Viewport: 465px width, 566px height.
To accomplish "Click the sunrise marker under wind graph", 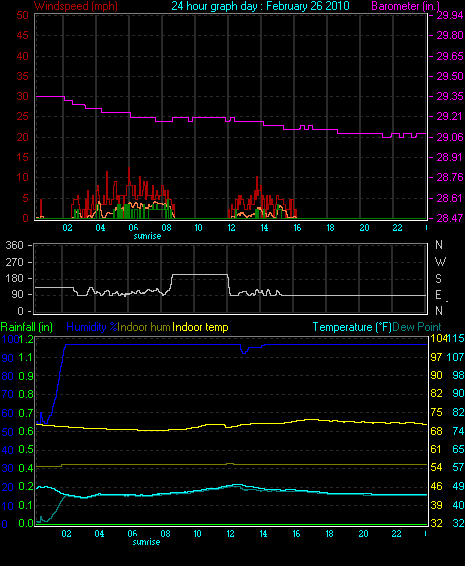I will (147, 236).
